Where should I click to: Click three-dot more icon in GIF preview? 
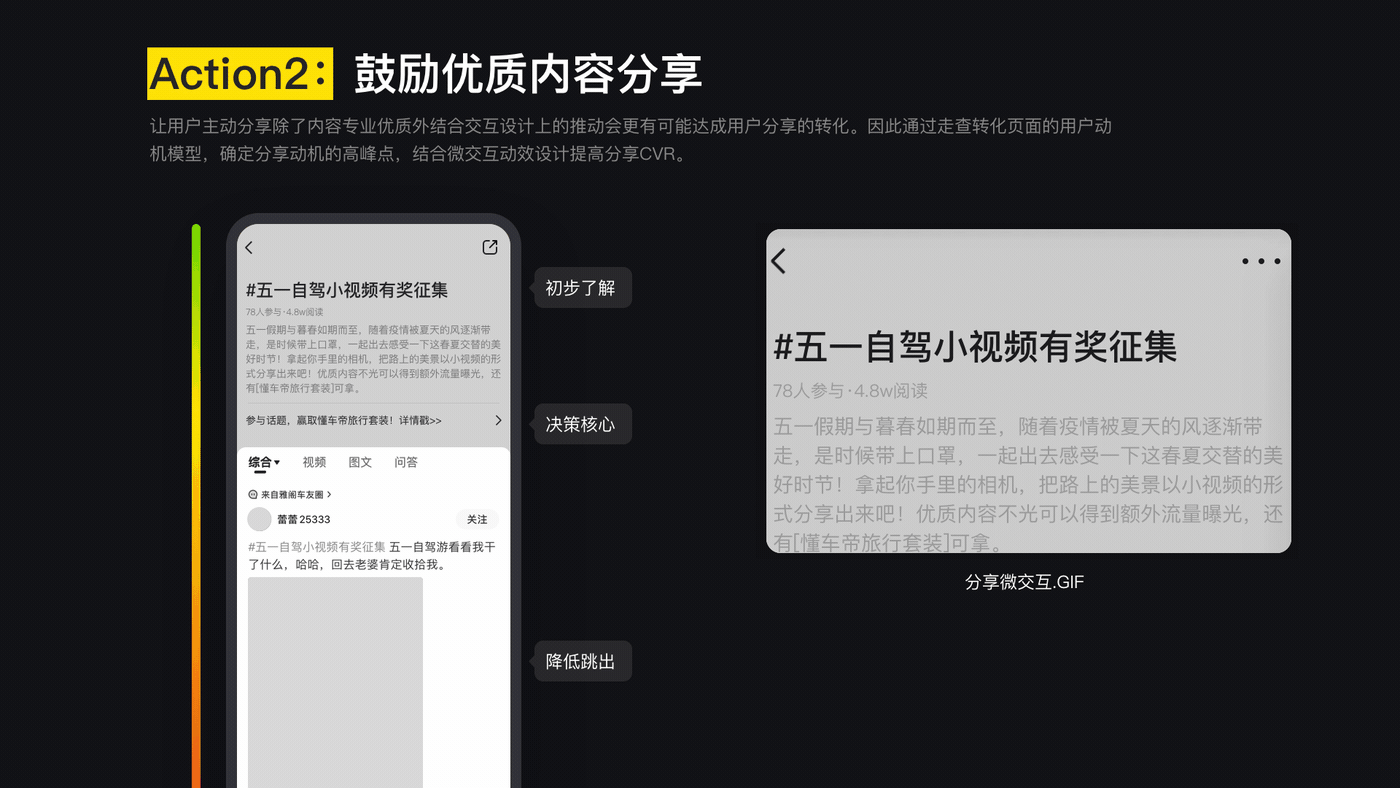(x=1261, y=261)
